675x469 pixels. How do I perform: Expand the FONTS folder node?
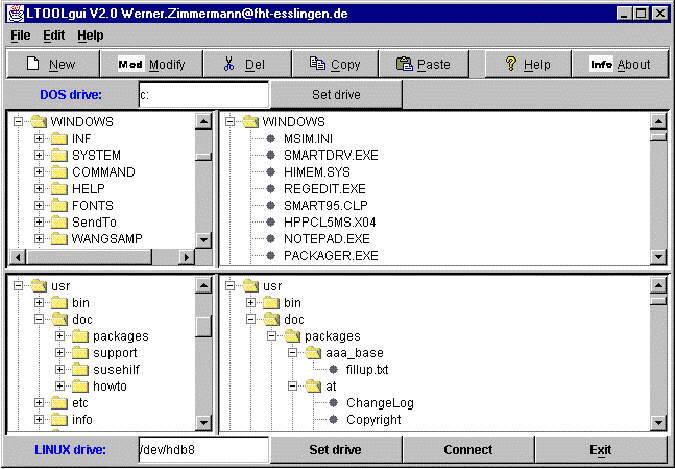pyautogui.click(x=39, y=205)
